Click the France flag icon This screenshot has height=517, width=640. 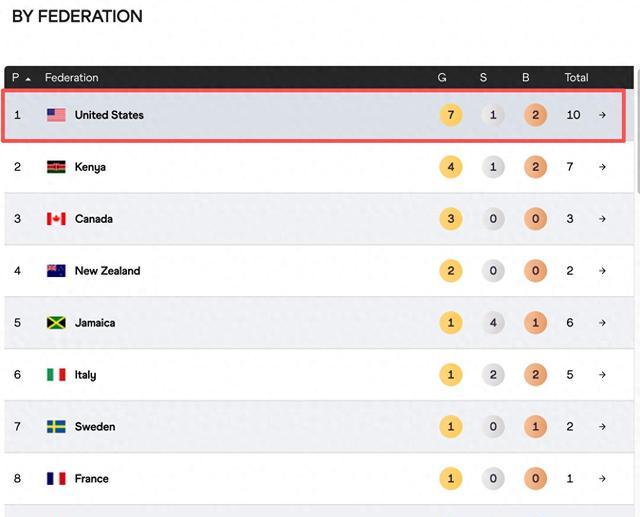pyautogui.click(x=56, y=479)
